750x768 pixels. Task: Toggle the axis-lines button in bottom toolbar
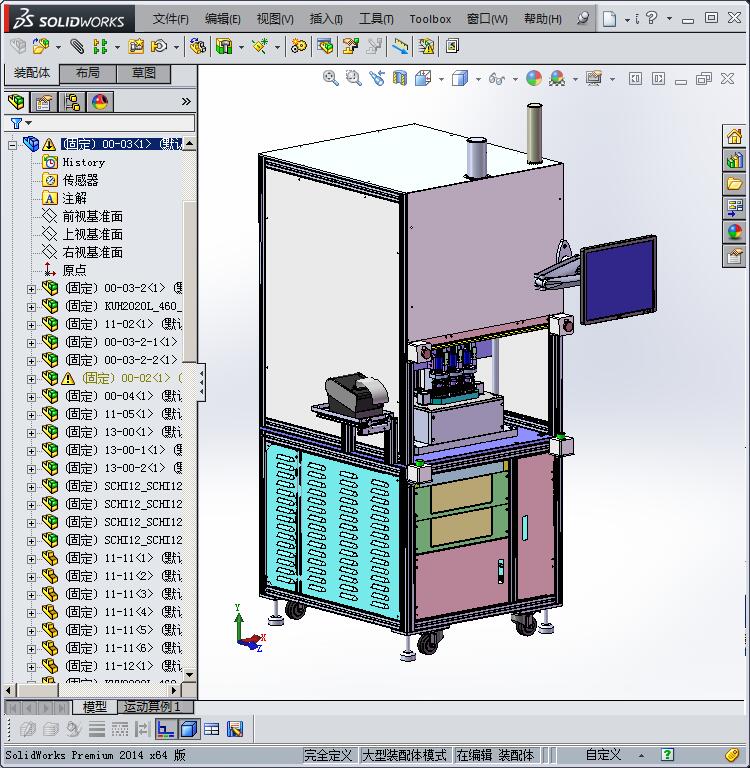pos(166,729)
